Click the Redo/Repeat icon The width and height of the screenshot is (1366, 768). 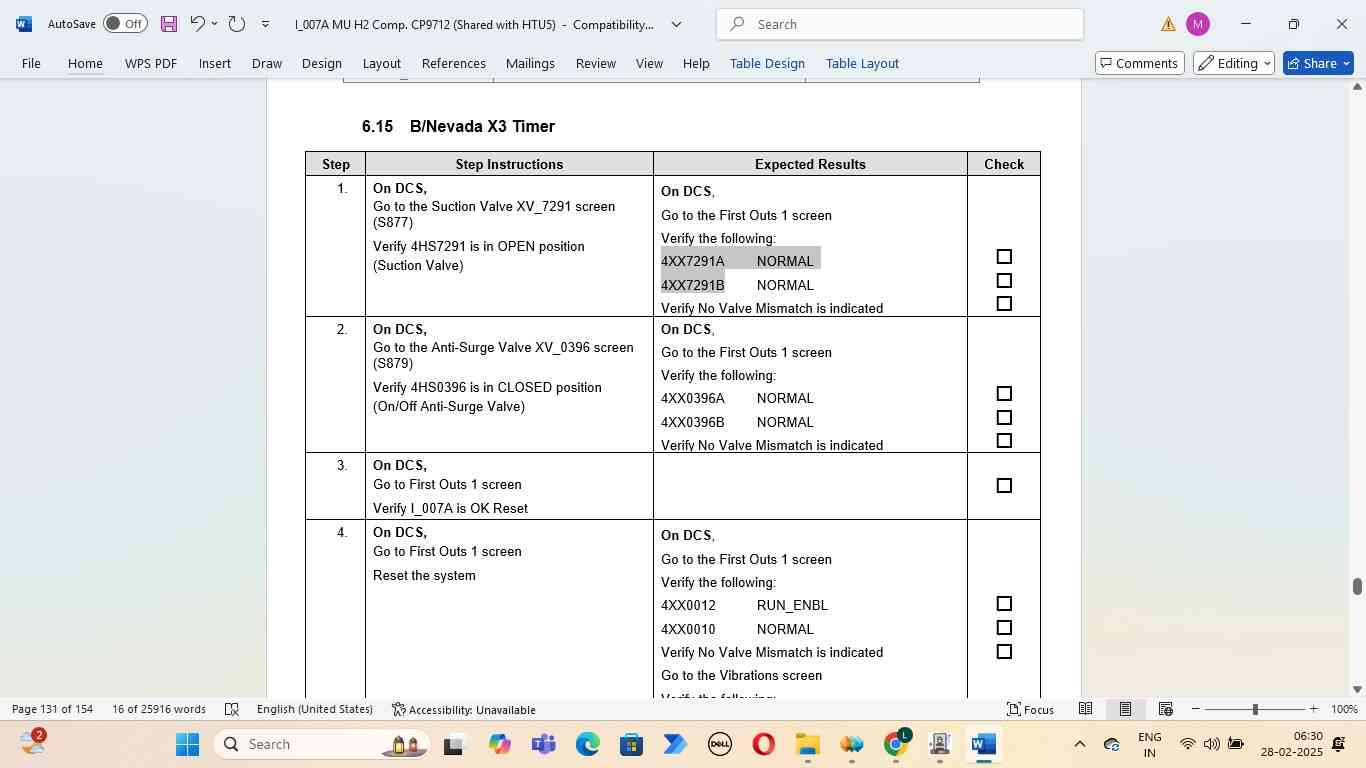click(x=237, y=24)
